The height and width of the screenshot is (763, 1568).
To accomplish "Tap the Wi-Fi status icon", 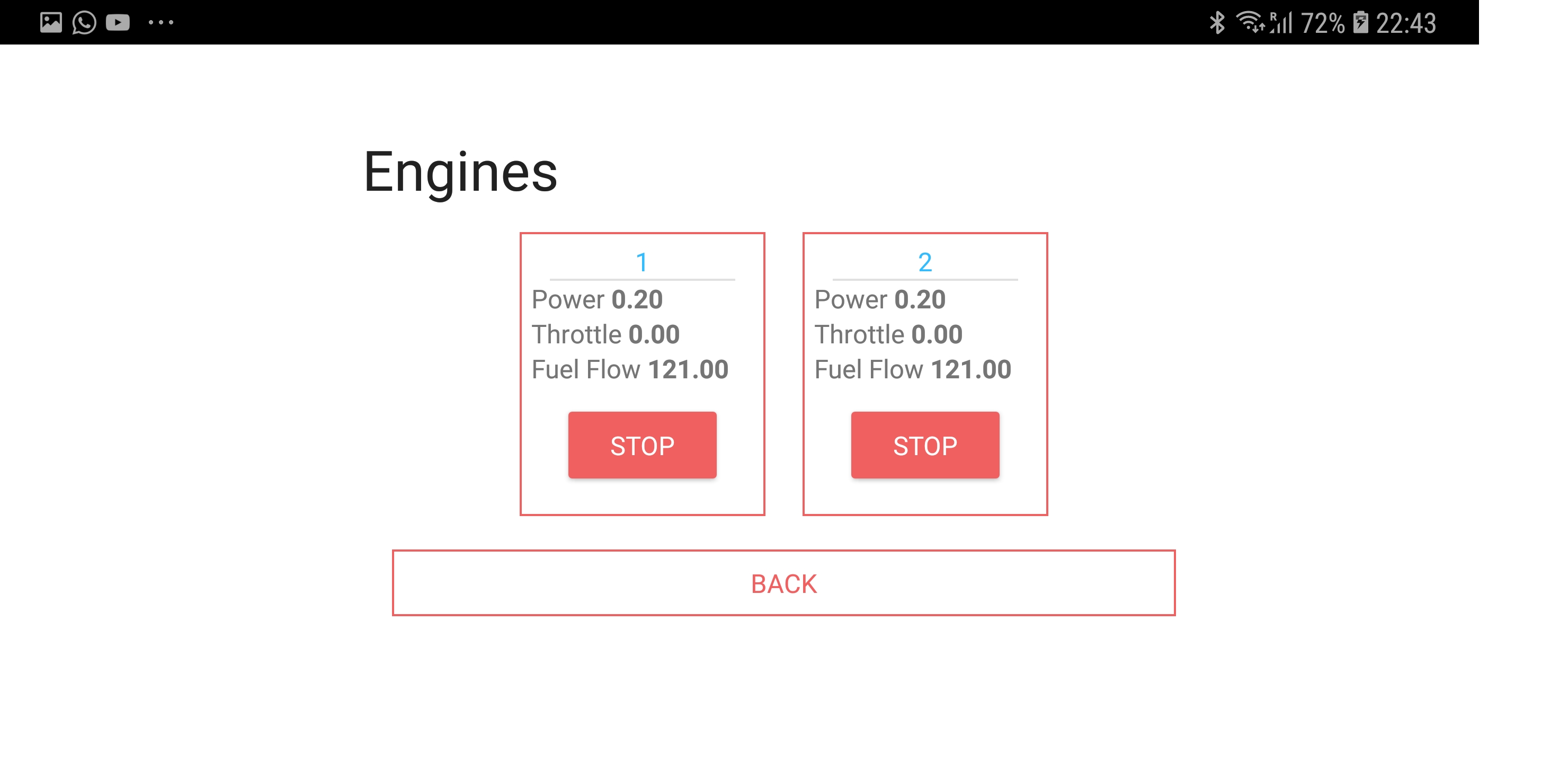I will (1250, 23).
